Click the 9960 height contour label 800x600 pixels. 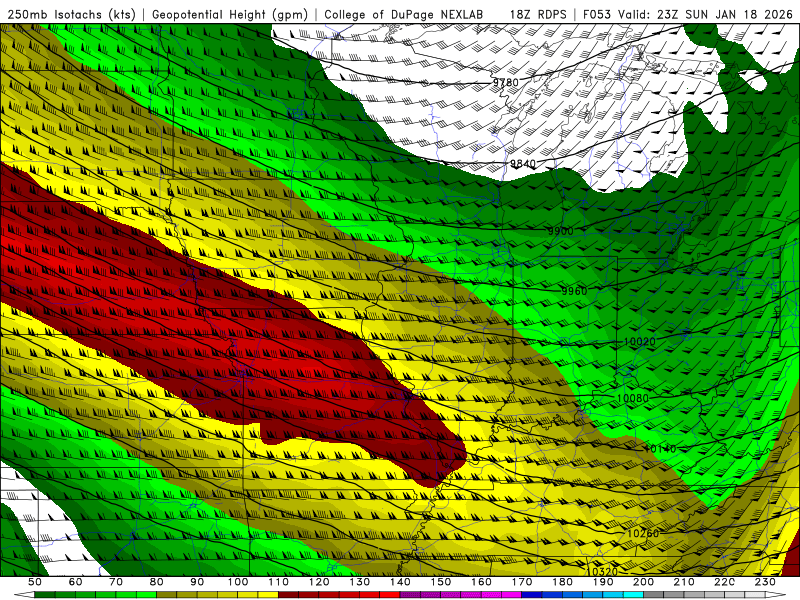(x=574, y=291)
